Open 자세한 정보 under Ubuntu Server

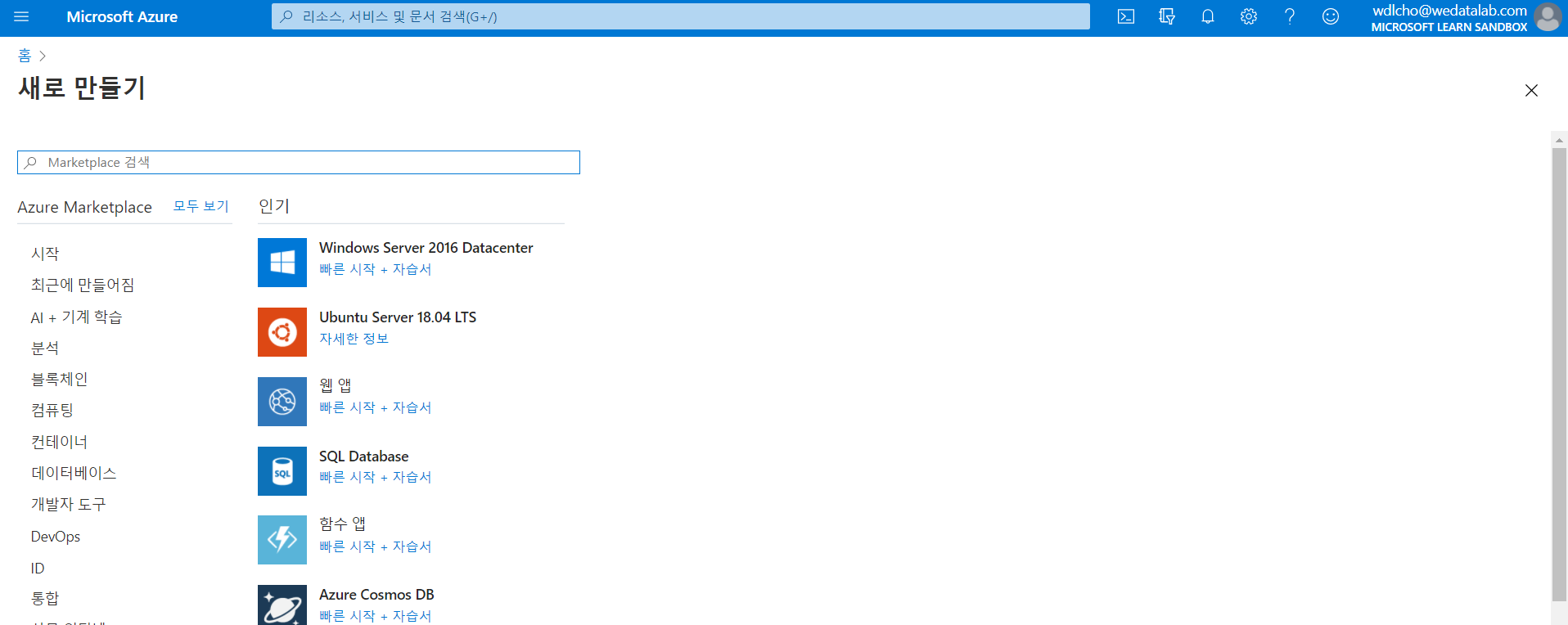354,339
